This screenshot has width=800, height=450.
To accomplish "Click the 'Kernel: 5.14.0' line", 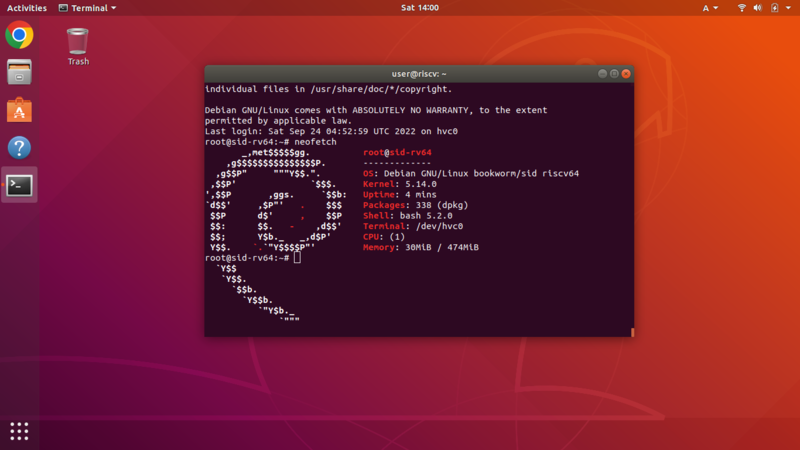I will 399,184.
